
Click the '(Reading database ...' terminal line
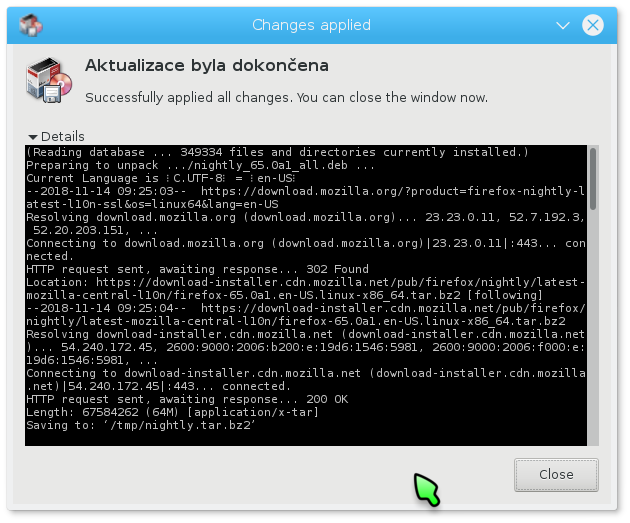277,152
